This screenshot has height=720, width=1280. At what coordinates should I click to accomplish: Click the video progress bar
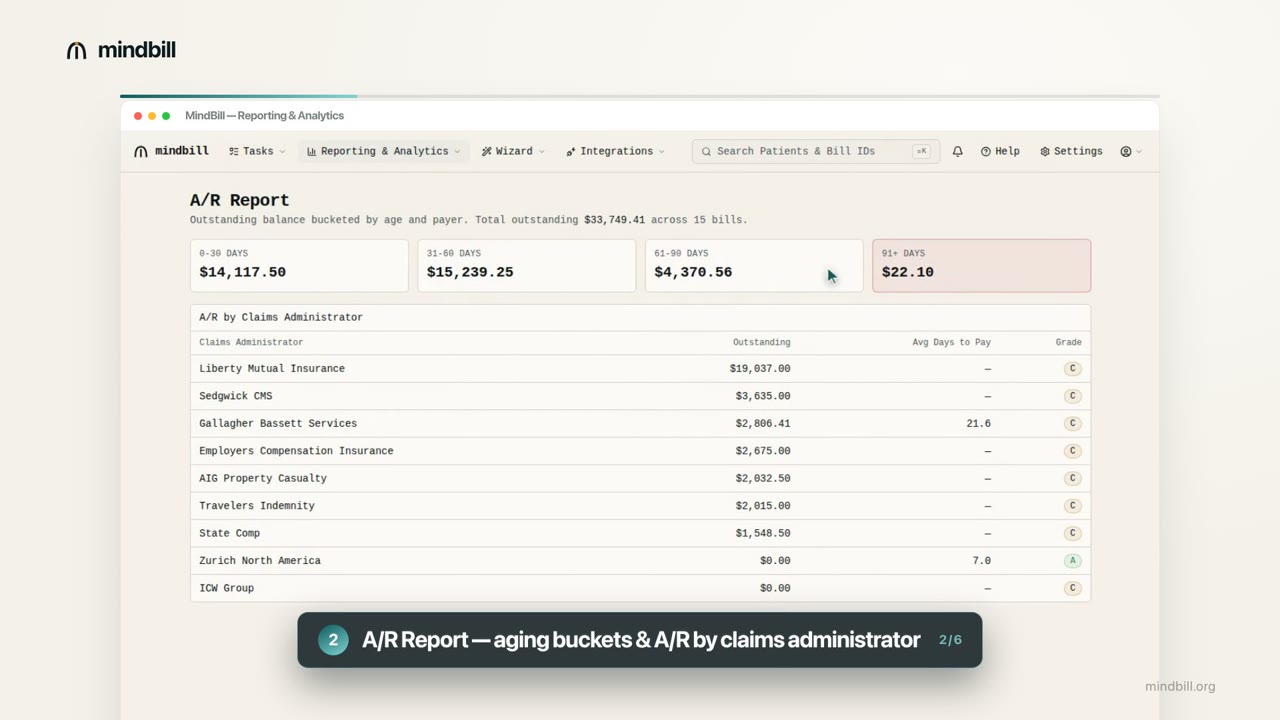[640, 96]
